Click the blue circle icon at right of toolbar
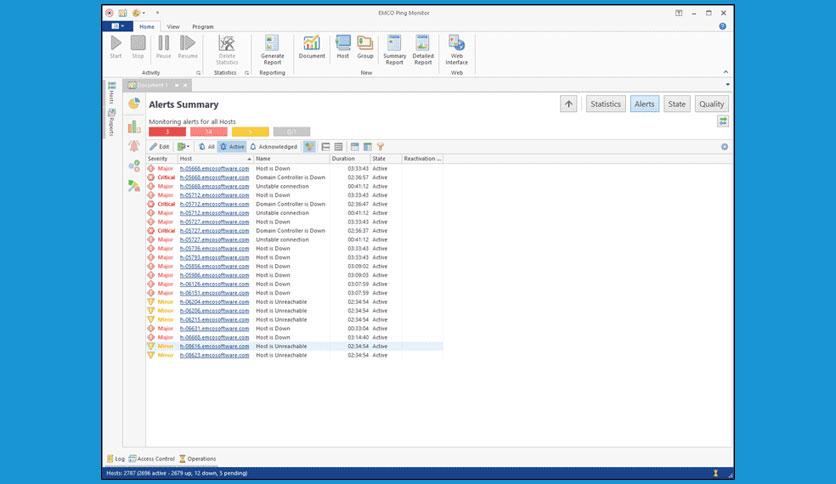The height and width of the screenshot is (484, 836). (x=725, y=147)
